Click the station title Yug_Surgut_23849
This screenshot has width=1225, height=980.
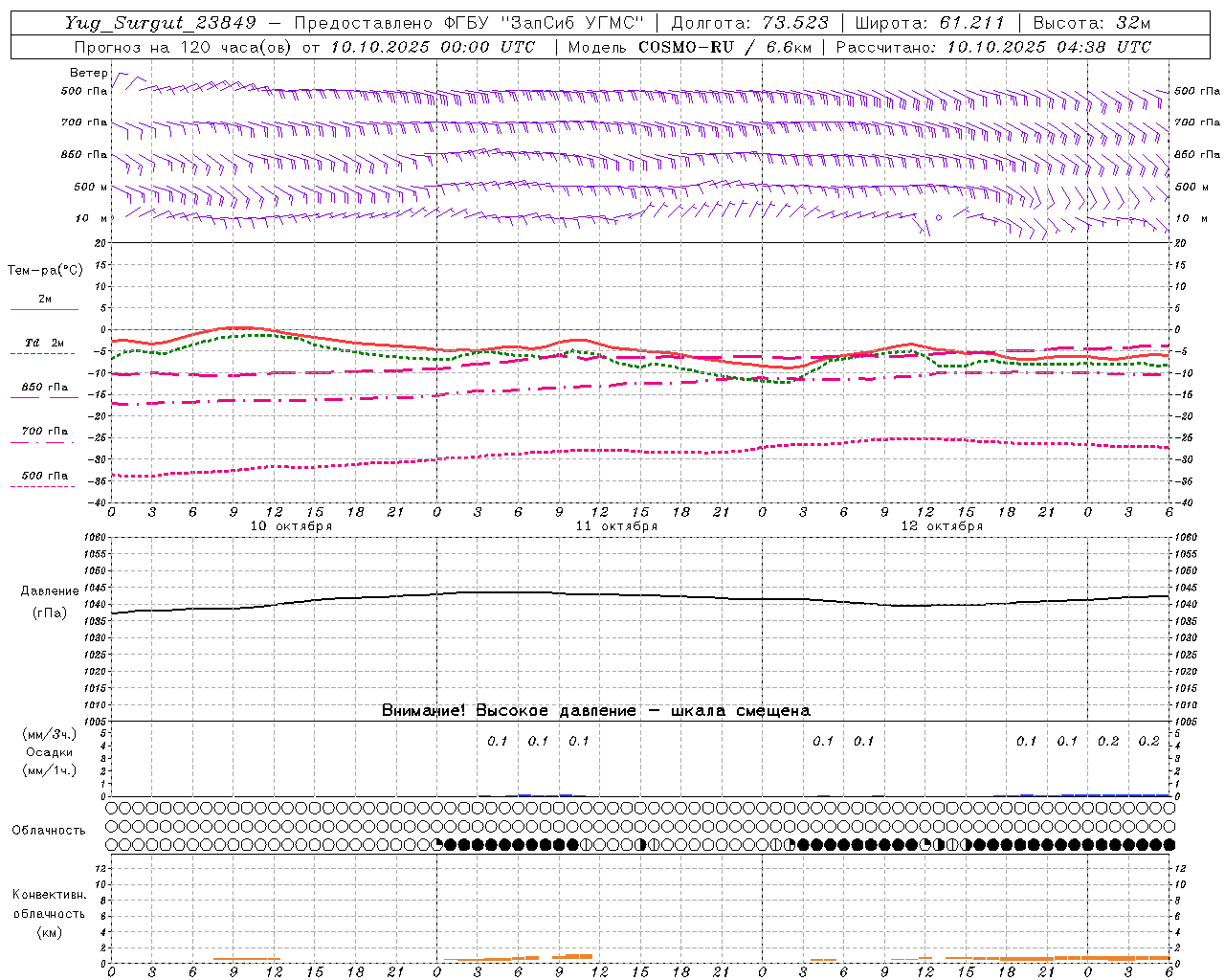tap(161, 23)
